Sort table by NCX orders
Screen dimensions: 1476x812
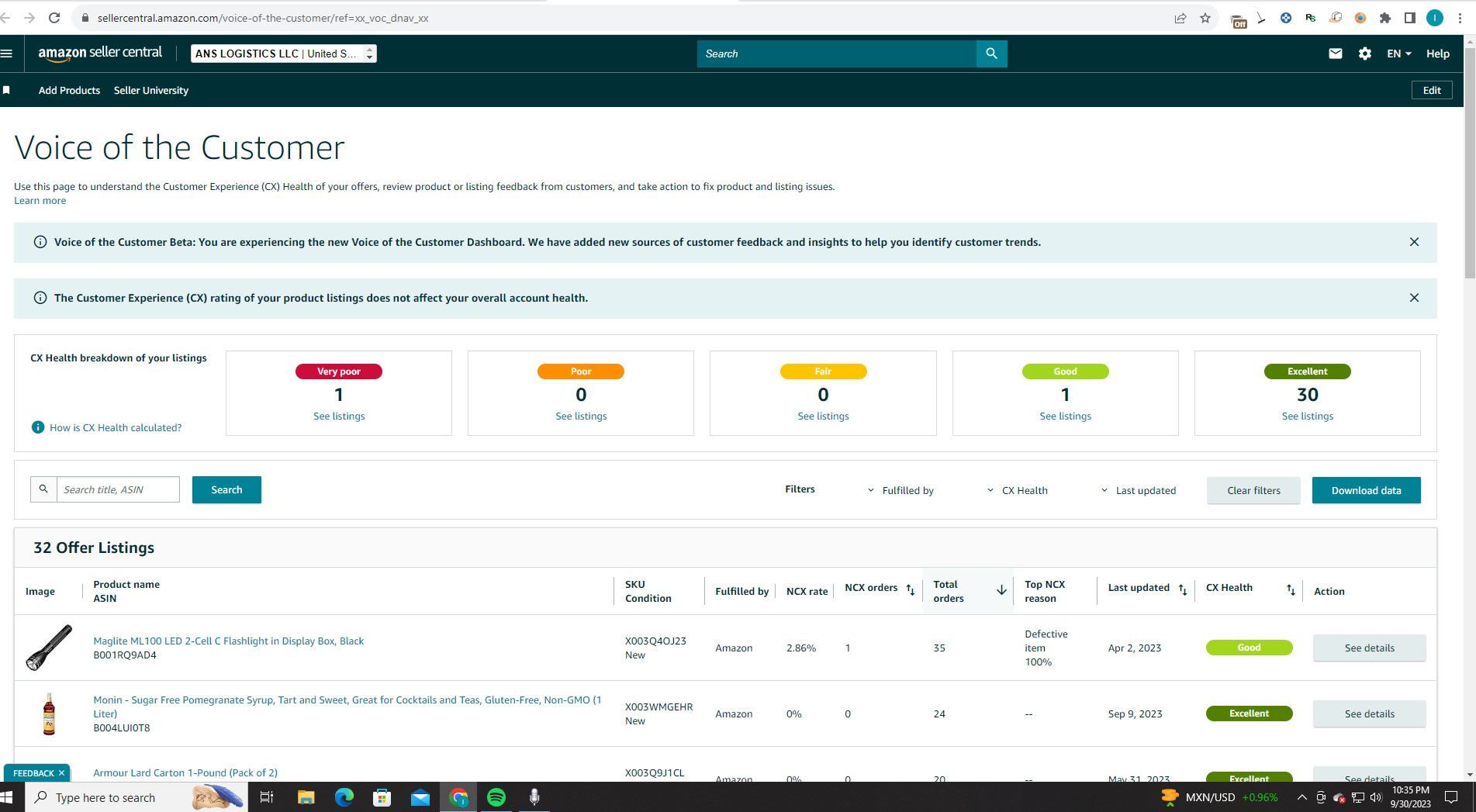(911, 590)
